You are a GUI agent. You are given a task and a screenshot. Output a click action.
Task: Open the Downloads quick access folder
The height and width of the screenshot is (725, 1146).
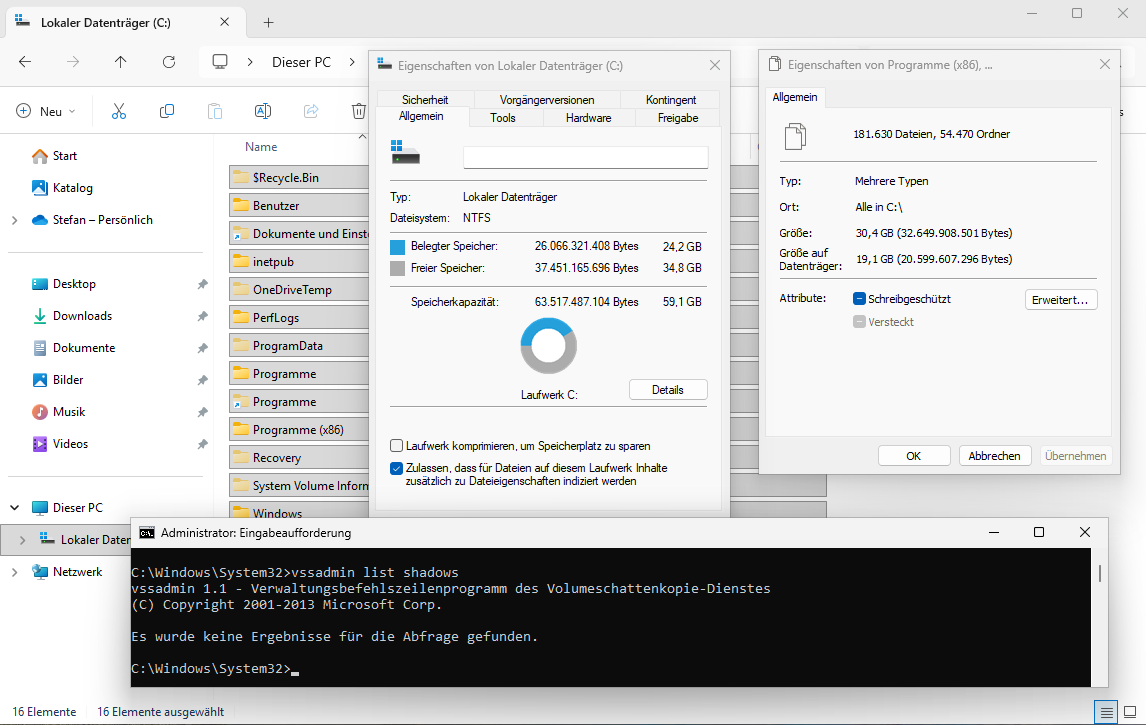point(82,316)
